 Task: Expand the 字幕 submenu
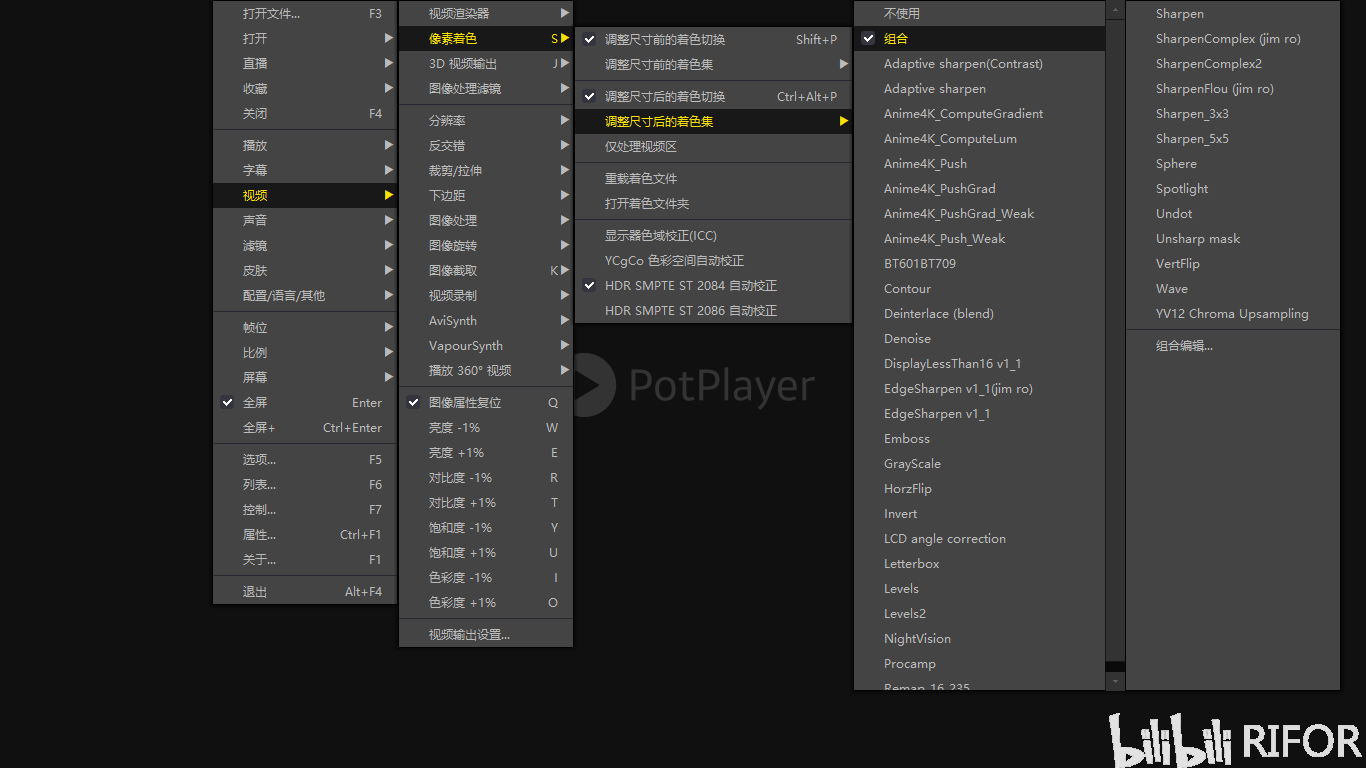pyautogui.click(x=305, y=170)
